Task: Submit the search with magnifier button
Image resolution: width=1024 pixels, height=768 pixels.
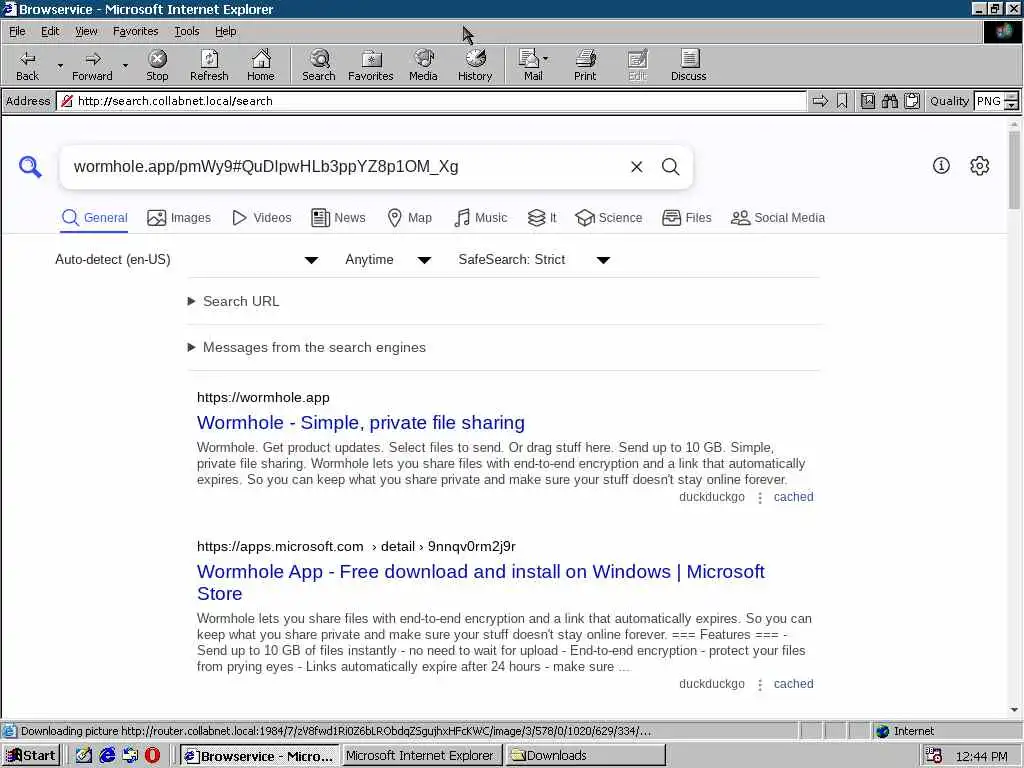Action: pos(671,167)
